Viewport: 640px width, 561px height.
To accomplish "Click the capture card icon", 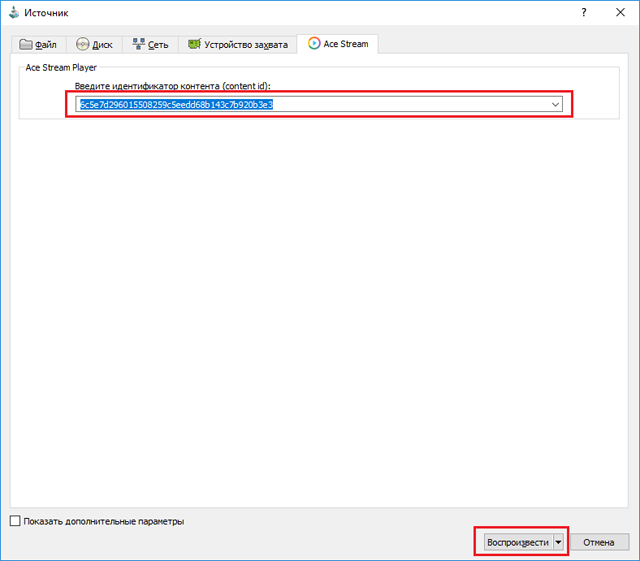I will tap(194, 44).
